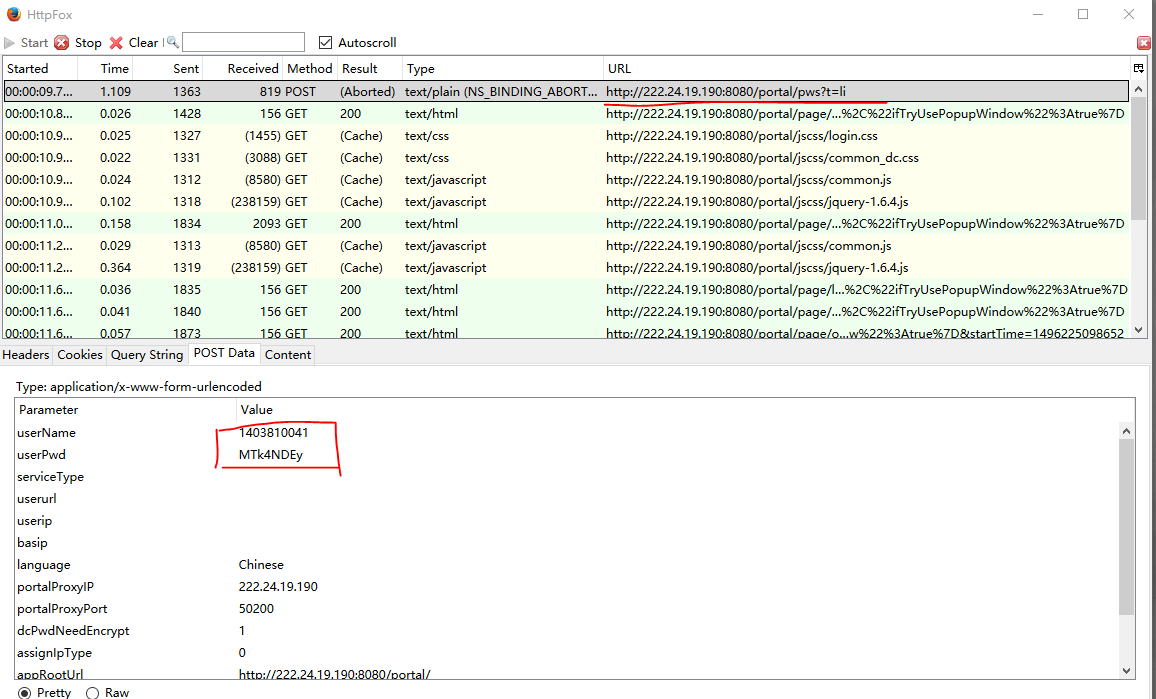
Task: Click the dcPwdNeedEncrypt parameter row
Action: [x=568, y=631]
